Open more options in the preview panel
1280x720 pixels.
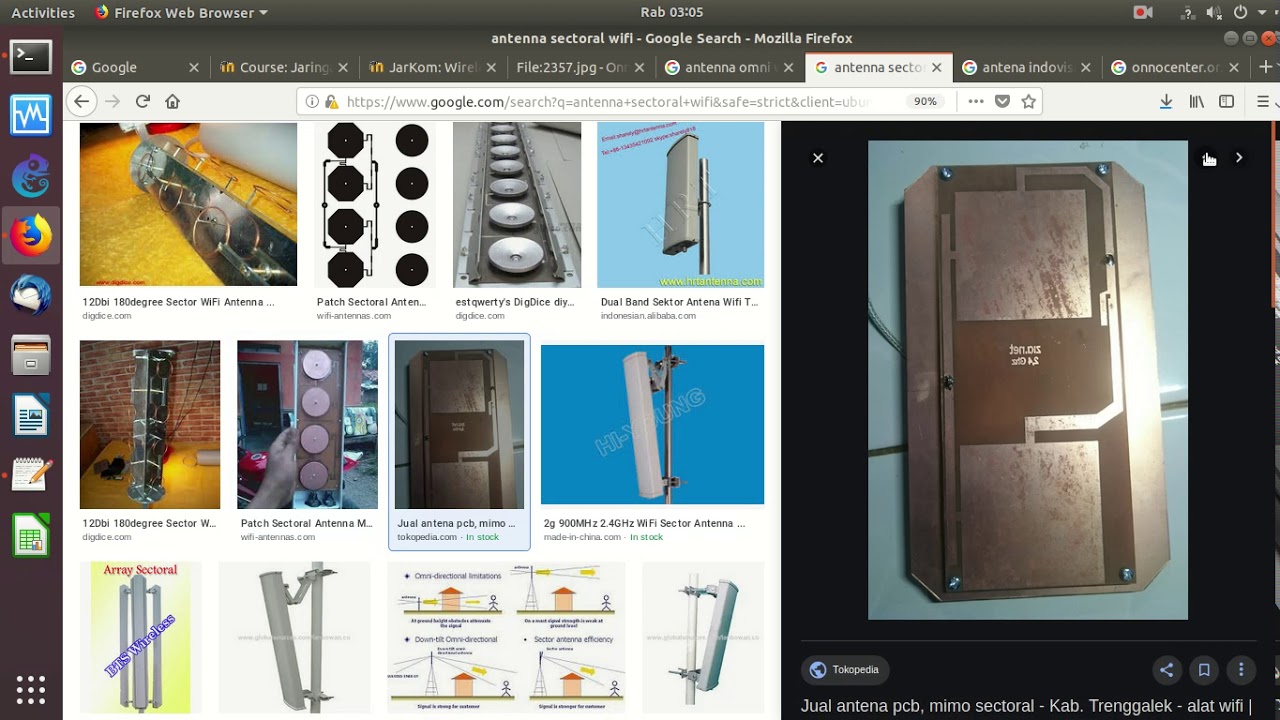coord(1241,670)
